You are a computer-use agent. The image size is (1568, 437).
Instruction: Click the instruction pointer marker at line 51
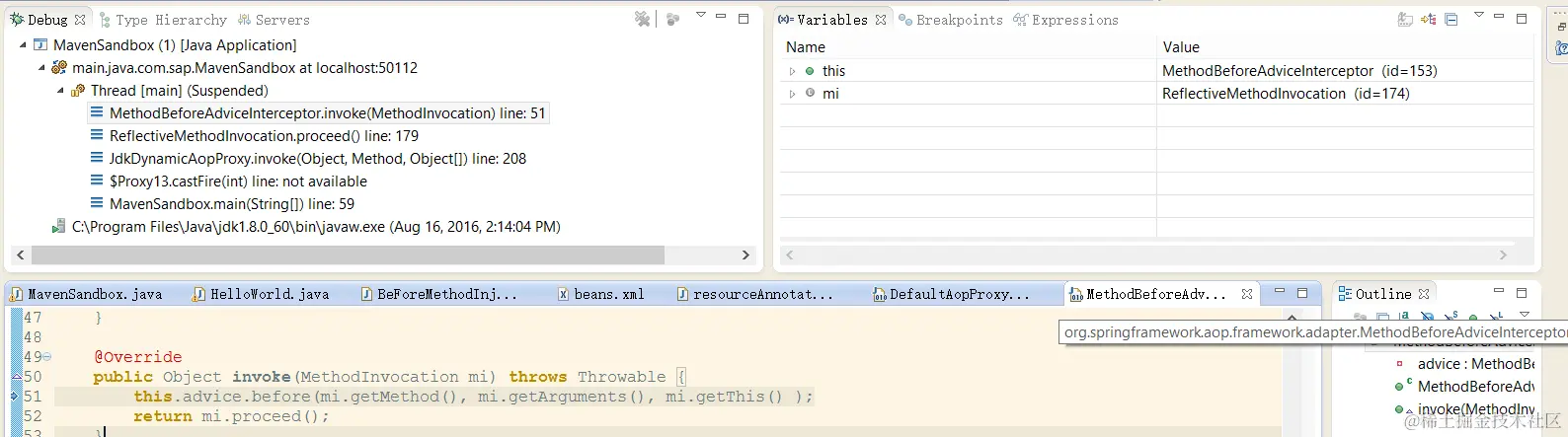[15, 397]
